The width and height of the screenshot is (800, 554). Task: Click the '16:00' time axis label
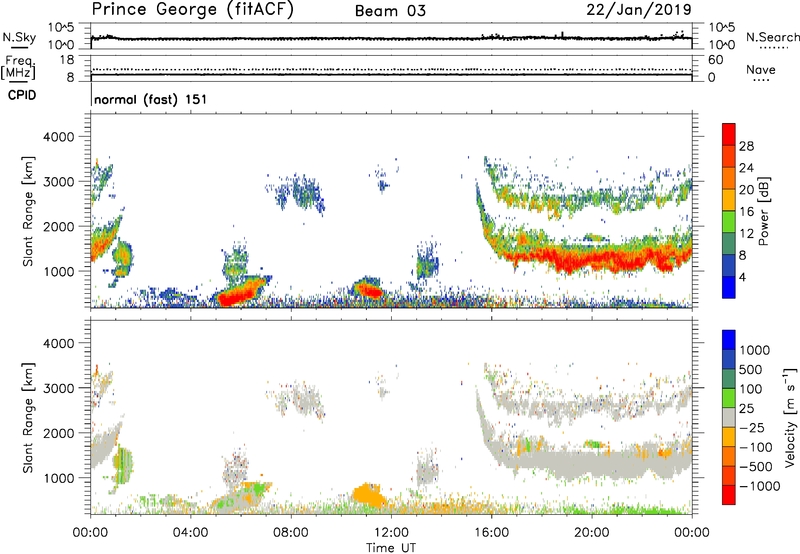coord(491,533)
